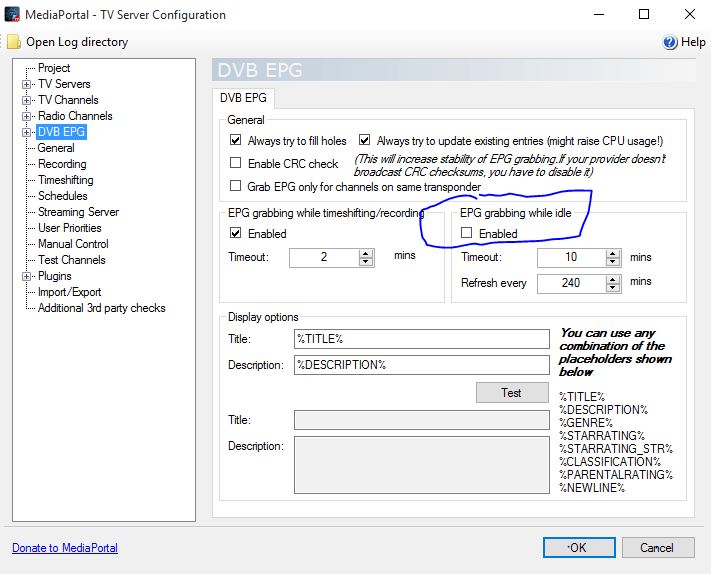
Task: Click the empty Description test output box
Action: click(422, 465)
